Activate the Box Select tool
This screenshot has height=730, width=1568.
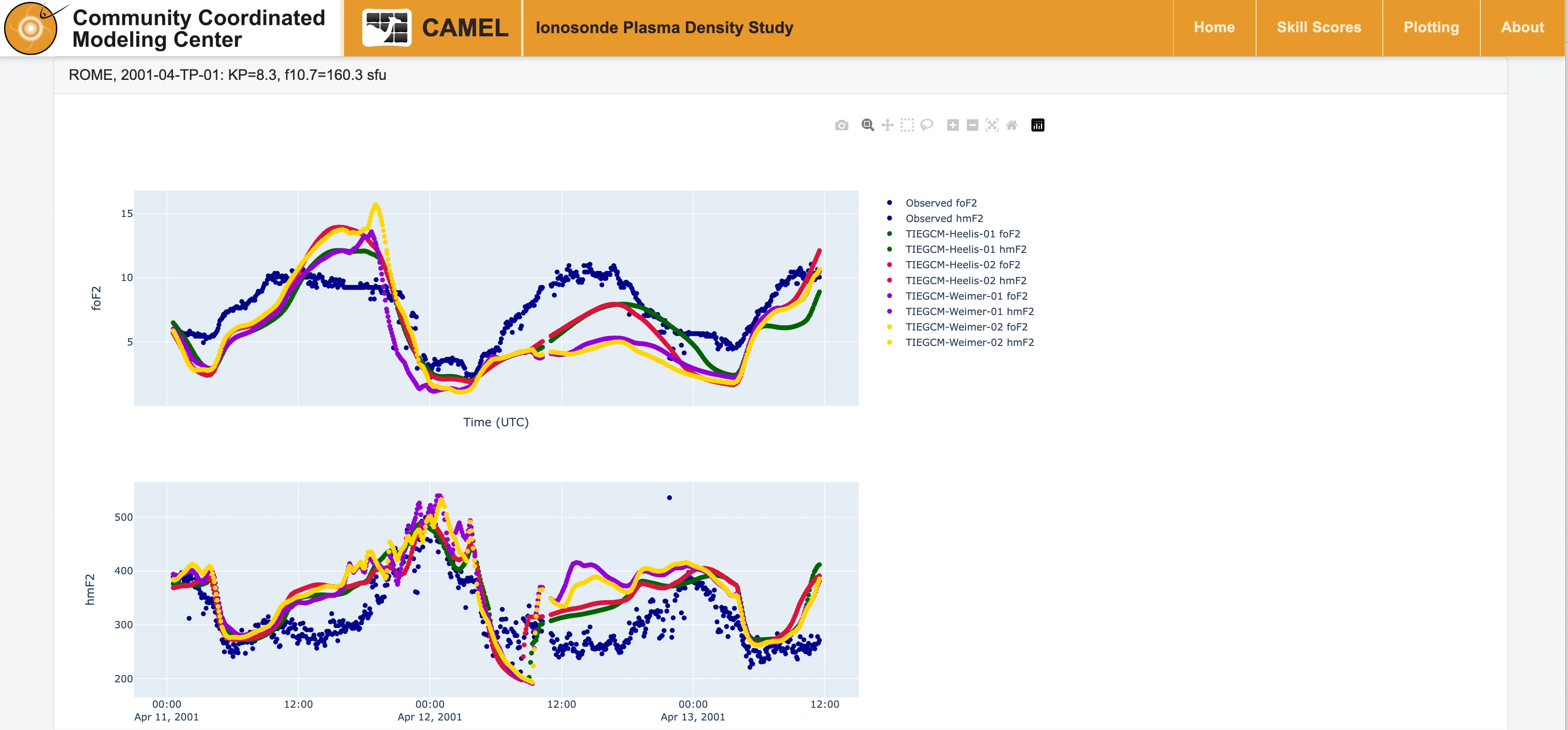click(907, 125)
